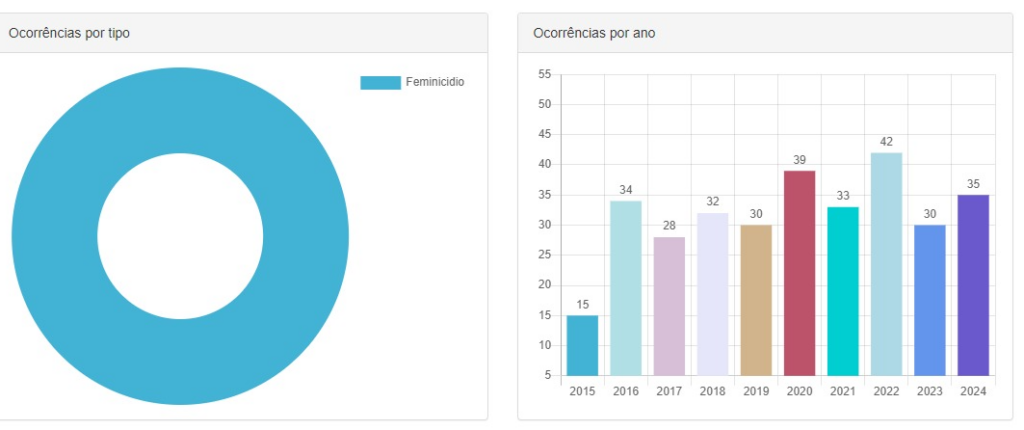Select the tan 2019 bar
Viewport: 1024px width, 430px height.
tap(756, 300)
